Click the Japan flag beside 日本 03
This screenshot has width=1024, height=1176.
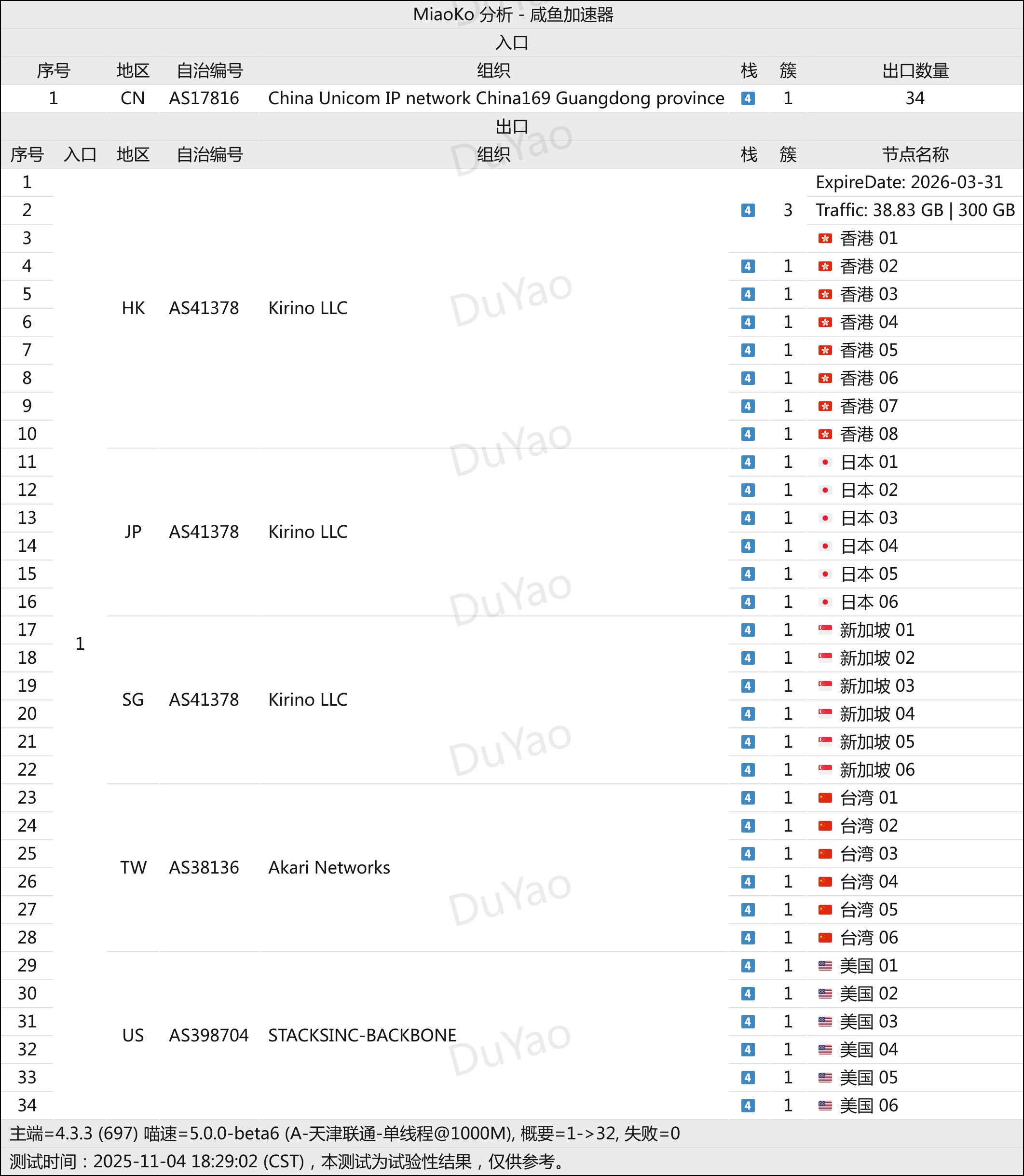825,518
